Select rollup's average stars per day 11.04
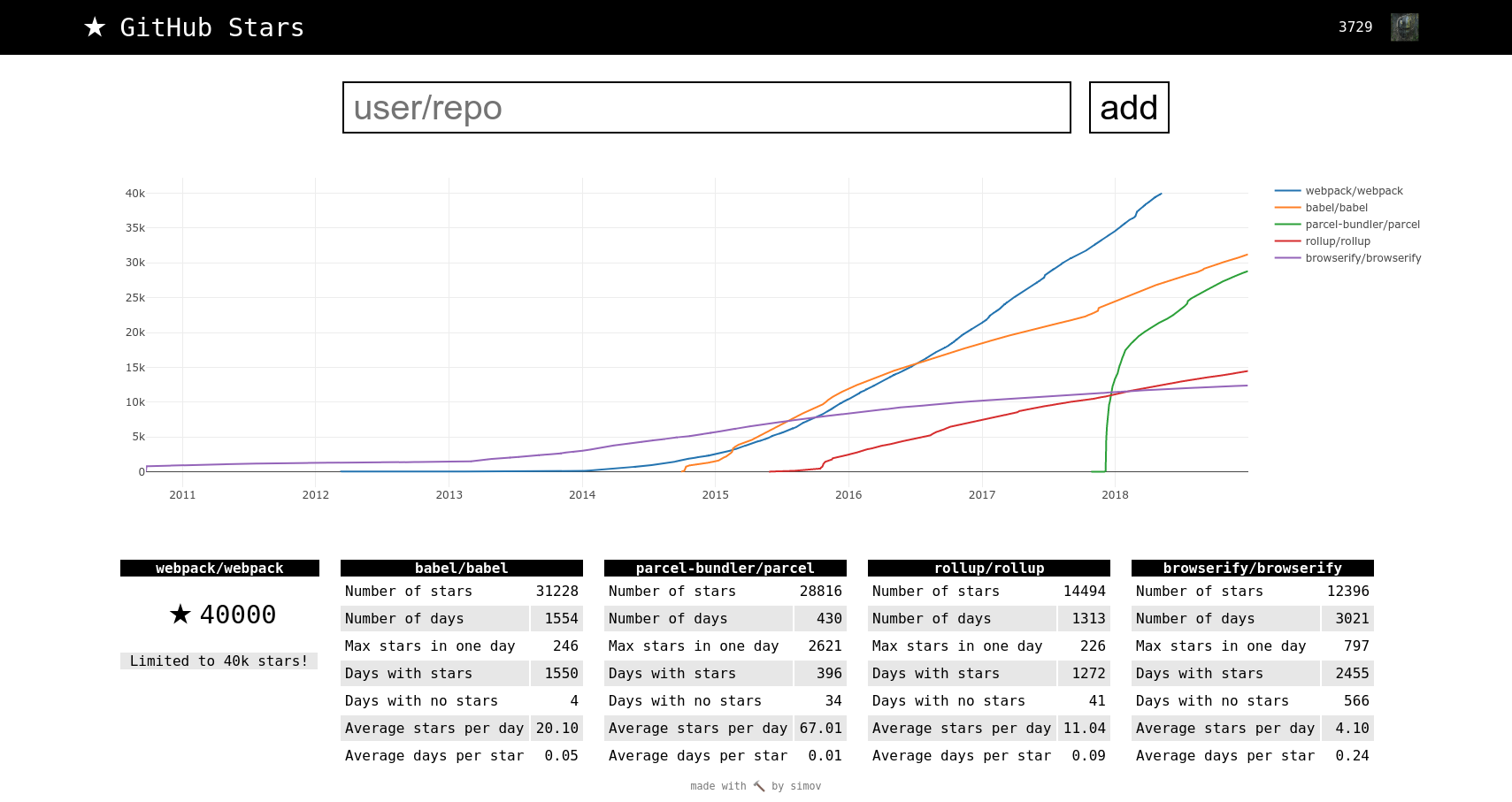Viewport: 1512px width, 802px height. (x=1085, y=729)
